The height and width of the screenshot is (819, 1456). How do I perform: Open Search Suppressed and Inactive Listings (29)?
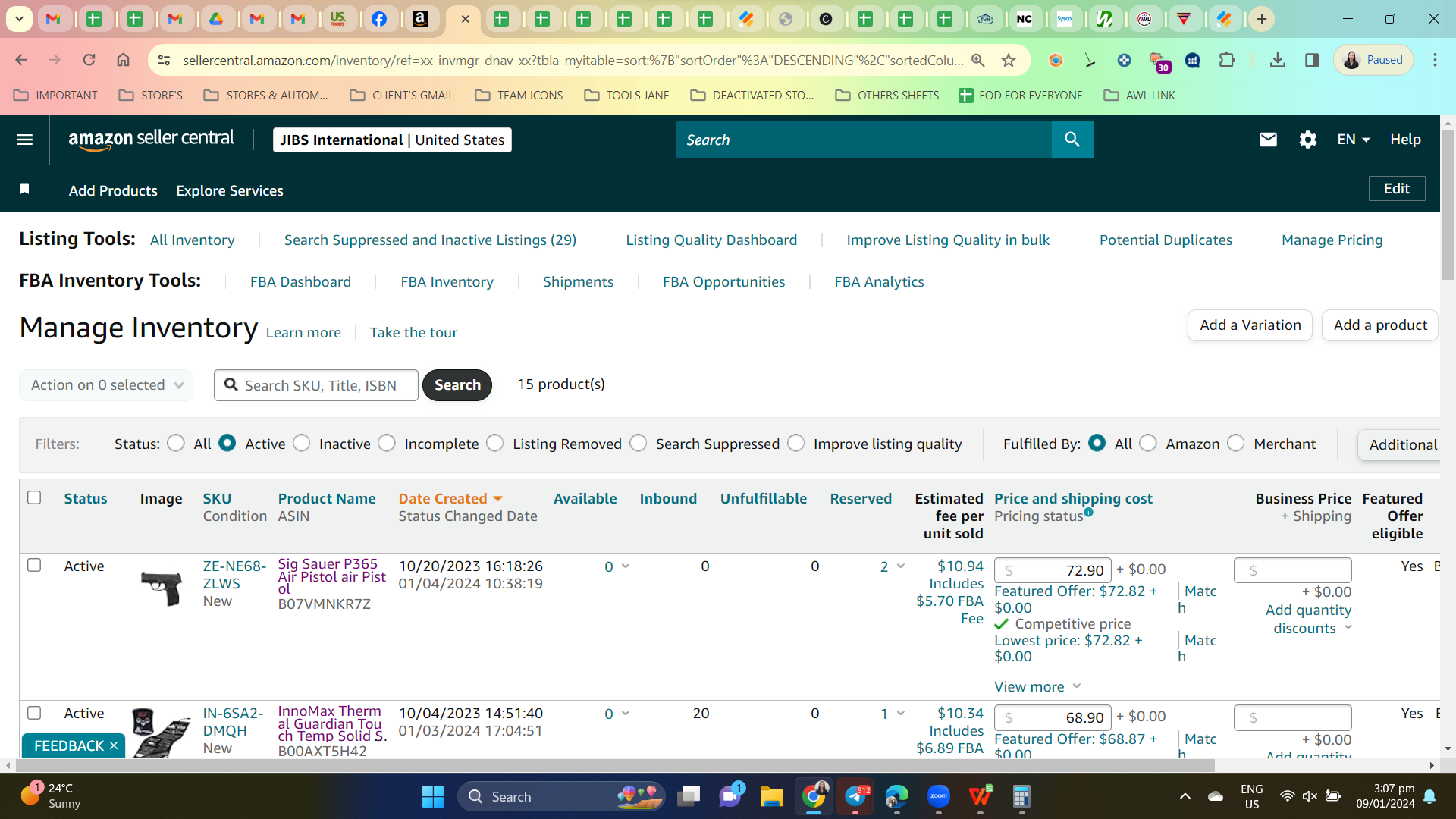tap(430, 240)
